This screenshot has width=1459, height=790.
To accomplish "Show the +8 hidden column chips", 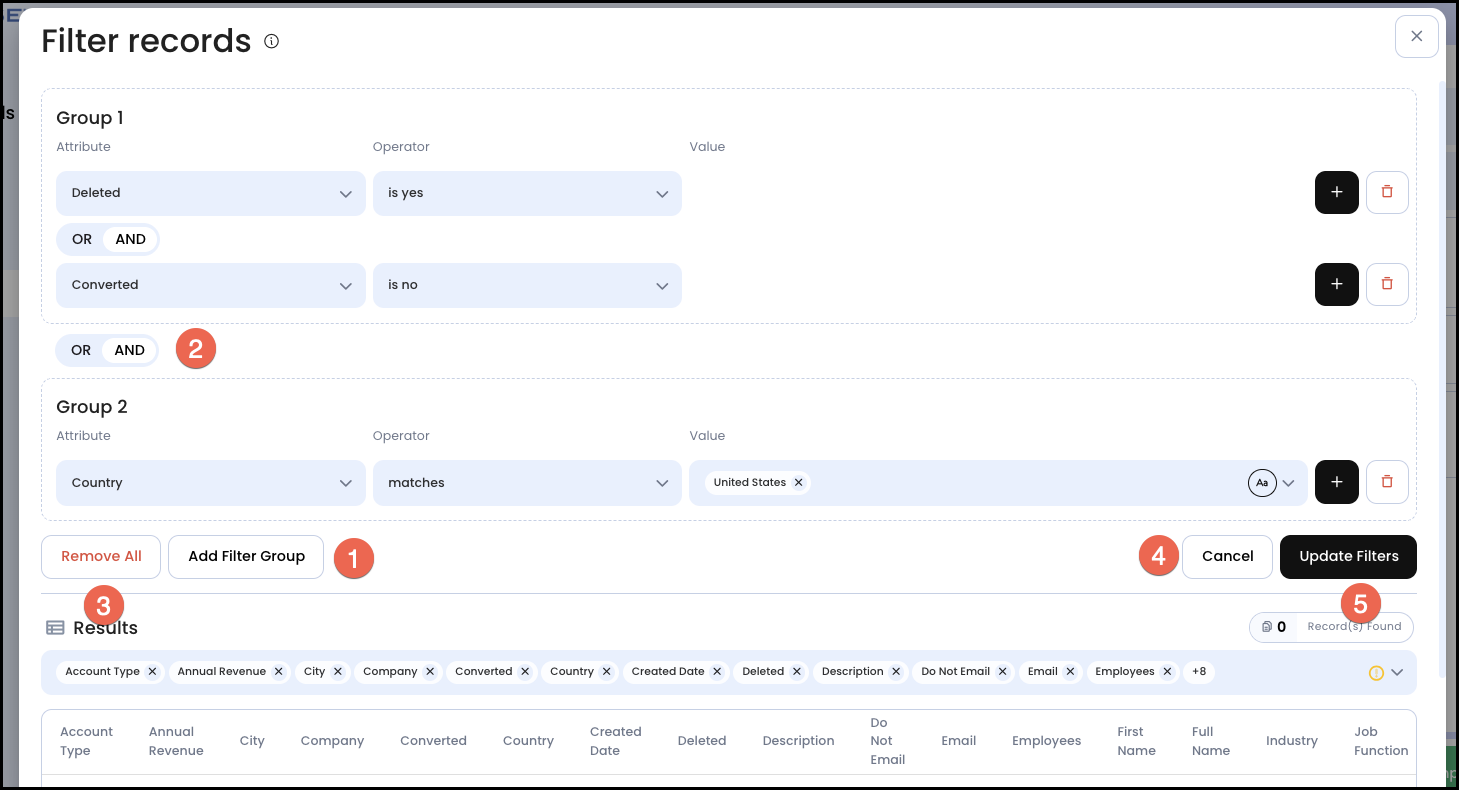I will 1199,672.
